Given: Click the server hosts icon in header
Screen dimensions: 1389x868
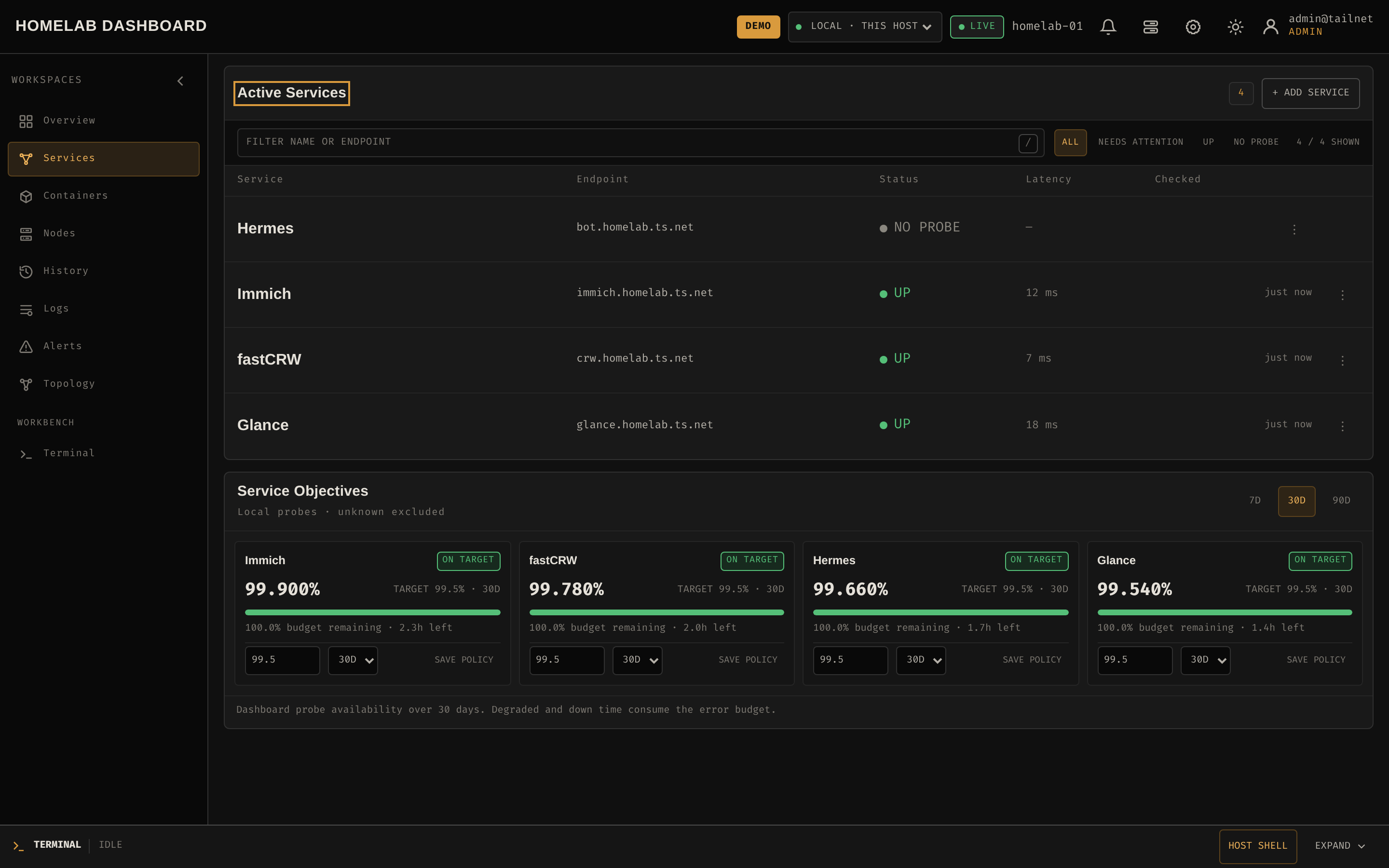Looking at the screenshot, I should (x=1150, y=27).
